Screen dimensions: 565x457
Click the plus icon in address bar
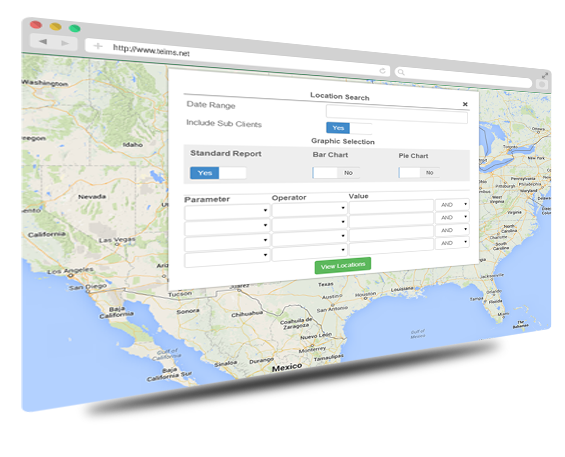point(98,46)
